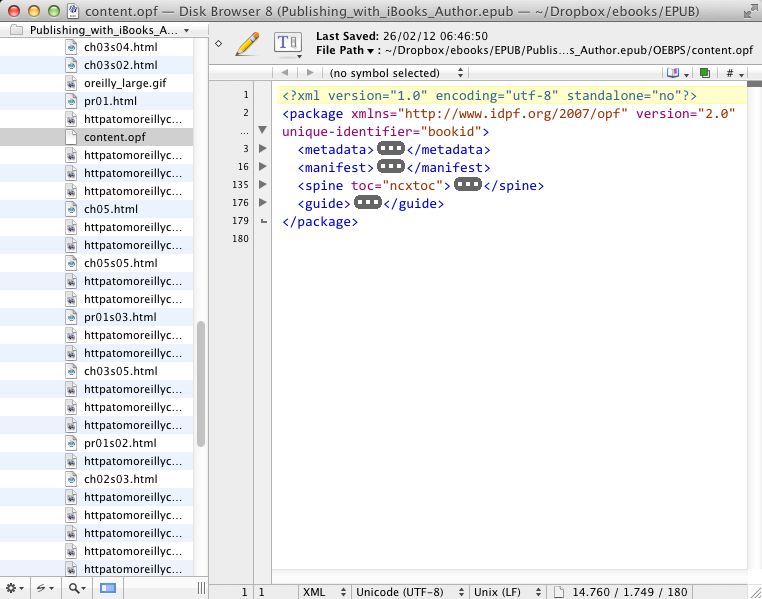Collapse the package element fold triangle
The image size is (762, 599).
click(262, 130)
